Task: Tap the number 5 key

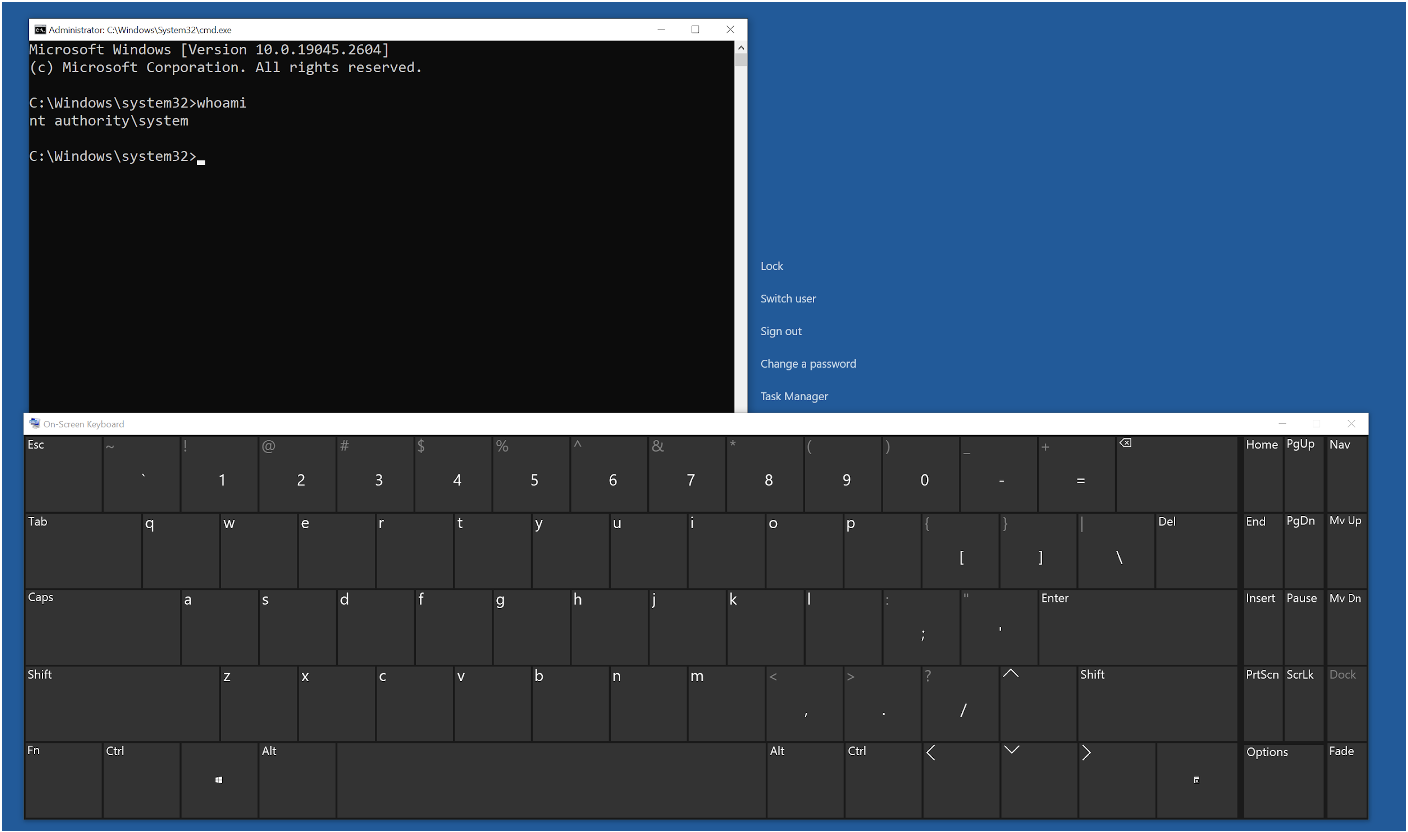Action: (532, 474)
